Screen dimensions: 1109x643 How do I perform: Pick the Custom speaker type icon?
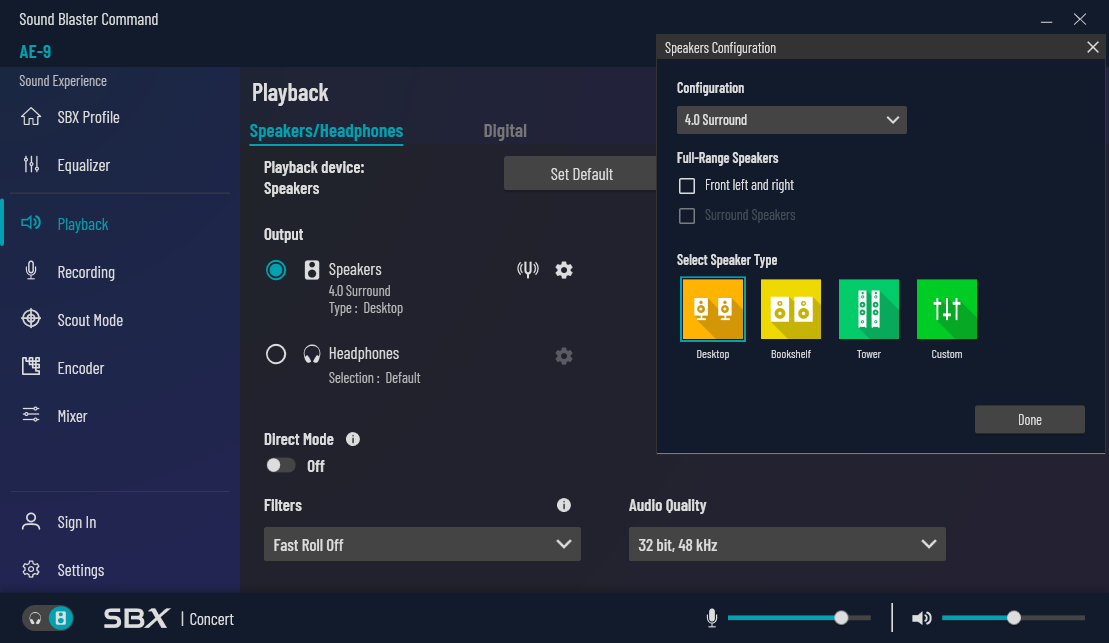[946, 309]
